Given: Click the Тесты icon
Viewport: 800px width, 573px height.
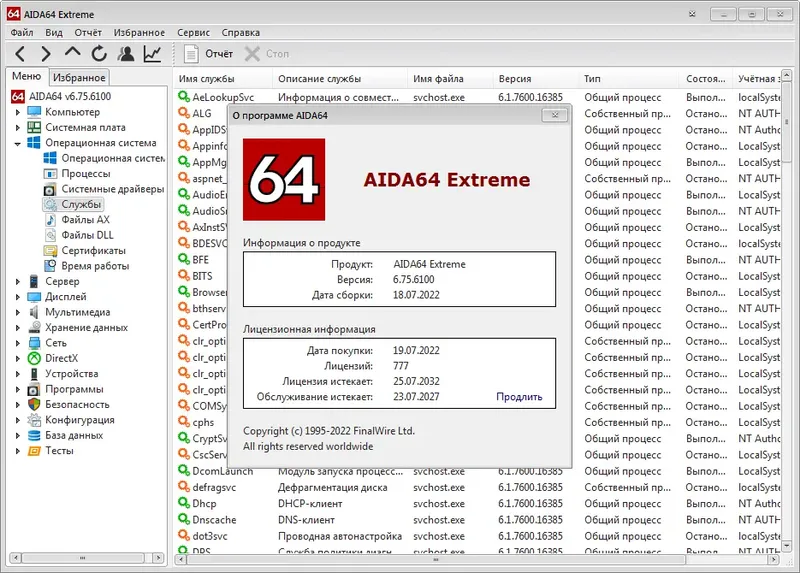Looking at the screenshot, I should pyautogui.click(x=34, y=451).
